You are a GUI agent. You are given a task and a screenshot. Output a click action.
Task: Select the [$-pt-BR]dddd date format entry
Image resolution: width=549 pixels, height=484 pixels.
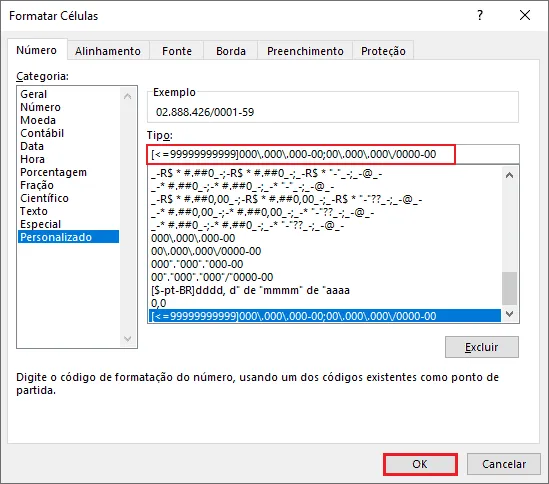[250, 290]
